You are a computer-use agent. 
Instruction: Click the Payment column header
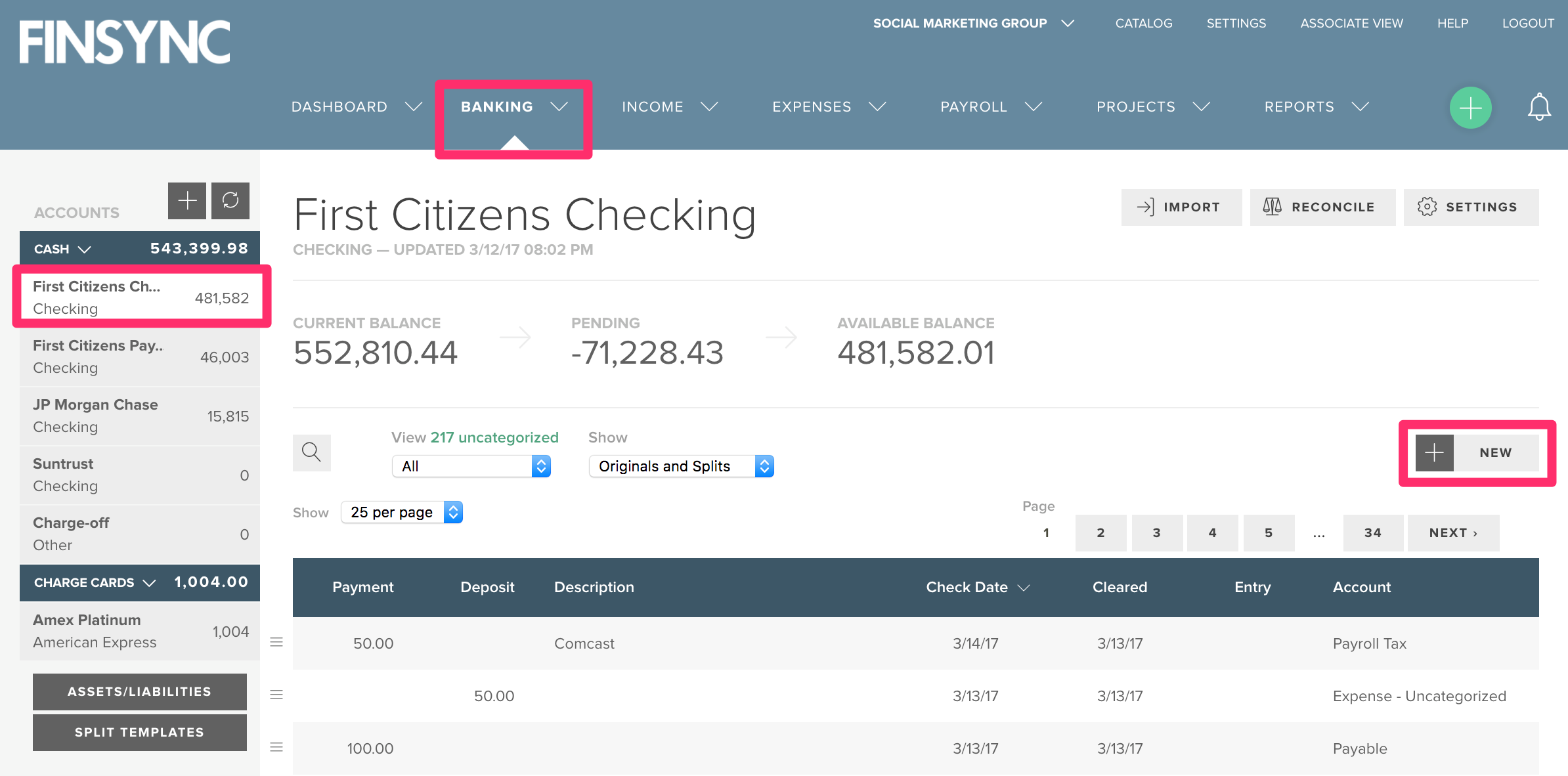tap(362, 587)
